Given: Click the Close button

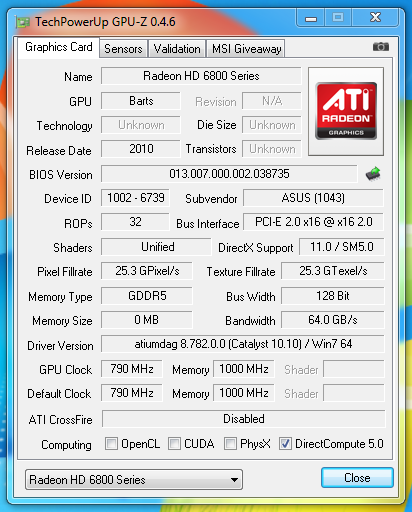Looking at the screenshot, I should (x=357, y=478).
